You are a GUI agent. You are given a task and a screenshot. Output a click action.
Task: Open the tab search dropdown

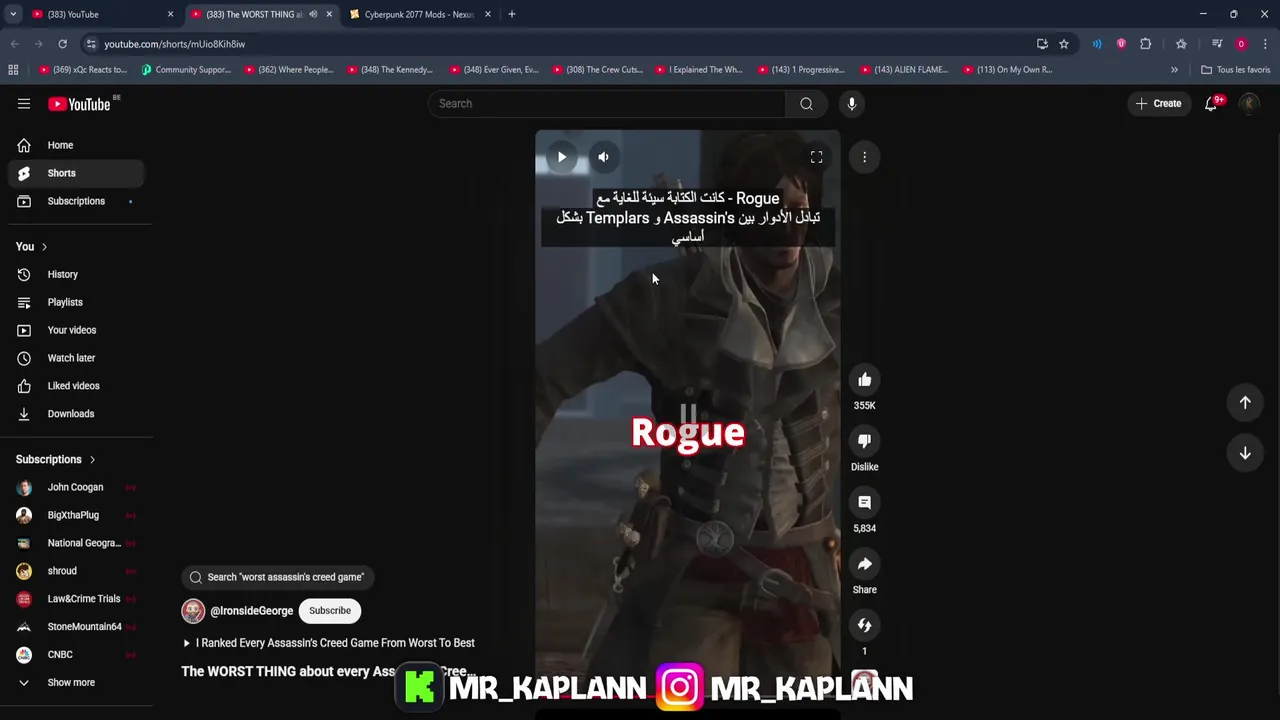pyautogui.click(x=13, y=14)
